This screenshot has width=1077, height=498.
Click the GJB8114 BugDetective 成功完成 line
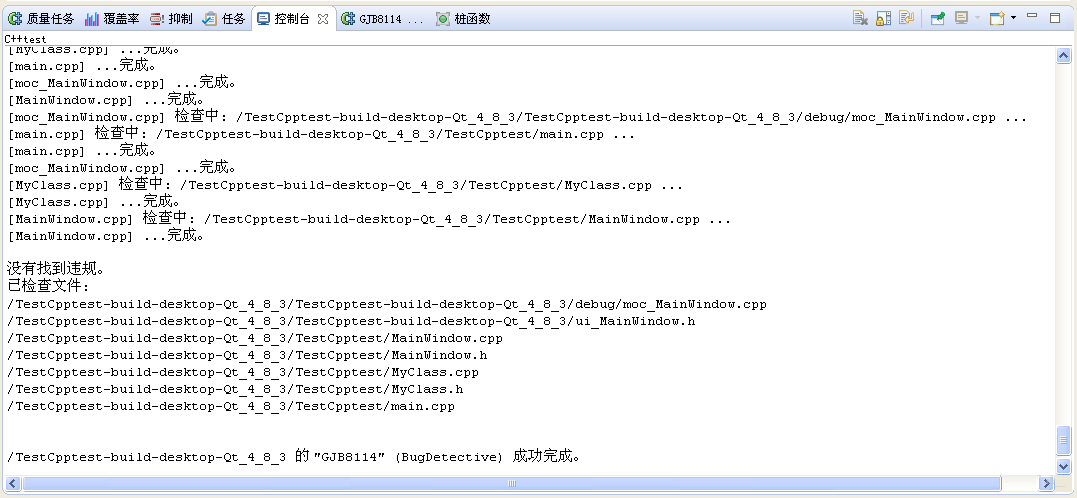pyautogui.click(x=294, y=457)
